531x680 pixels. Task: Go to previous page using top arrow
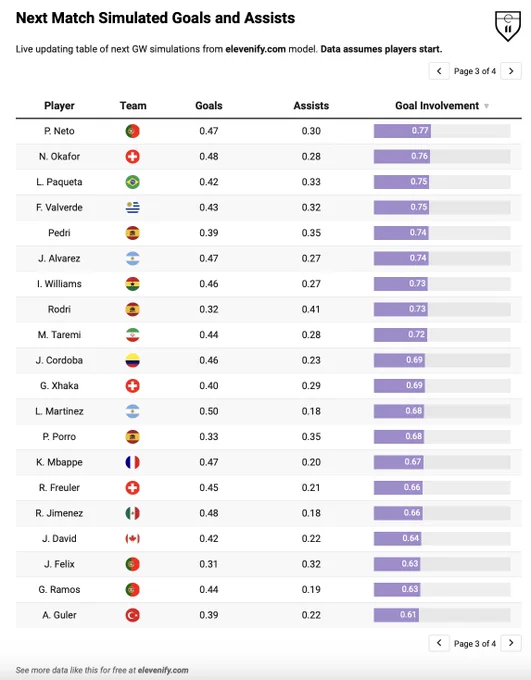pyautogui.click(x=439, y=71)
